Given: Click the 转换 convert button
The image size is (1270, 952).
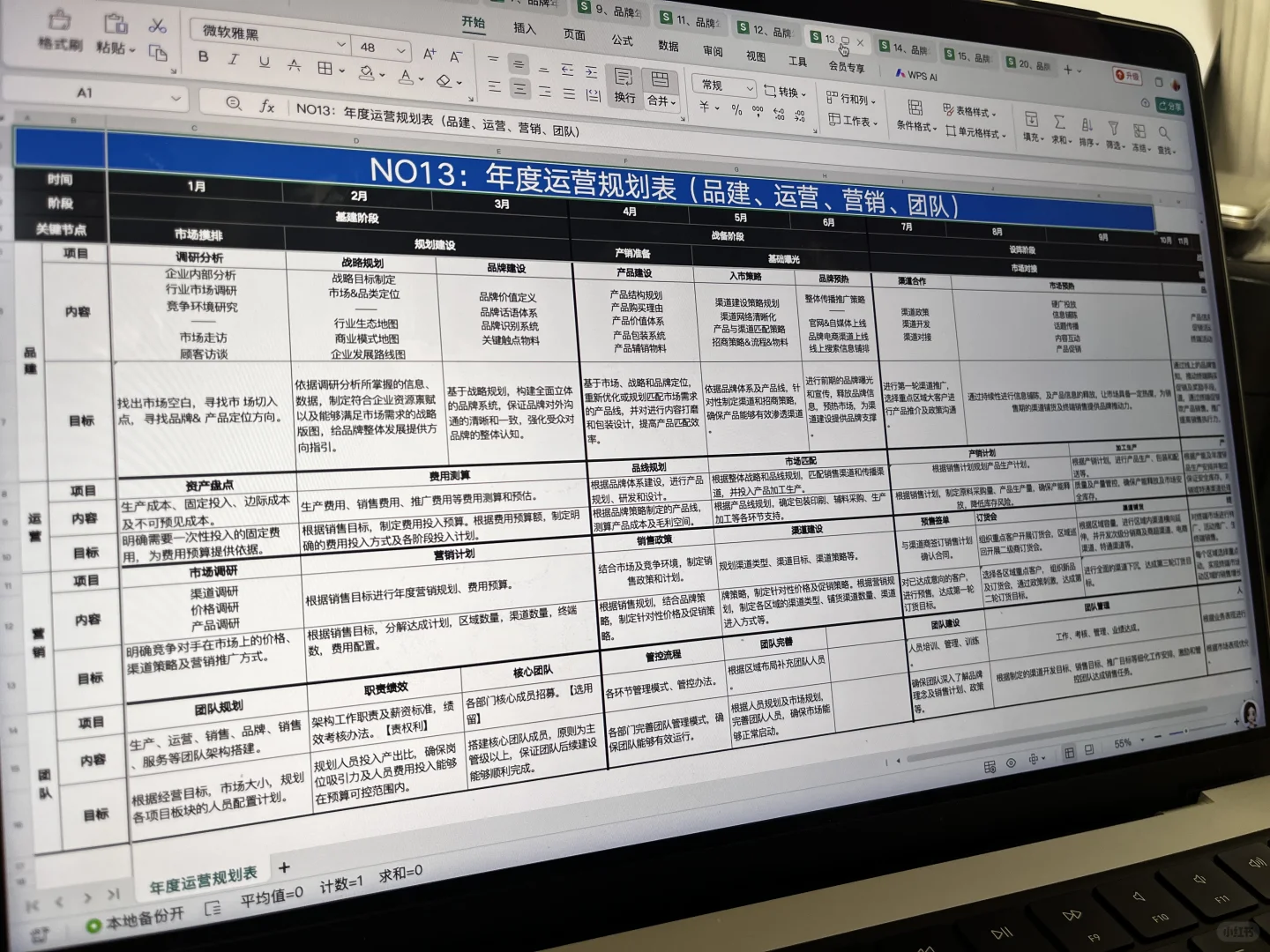Looking at the screenshot, I should click(x=786, y=91).
